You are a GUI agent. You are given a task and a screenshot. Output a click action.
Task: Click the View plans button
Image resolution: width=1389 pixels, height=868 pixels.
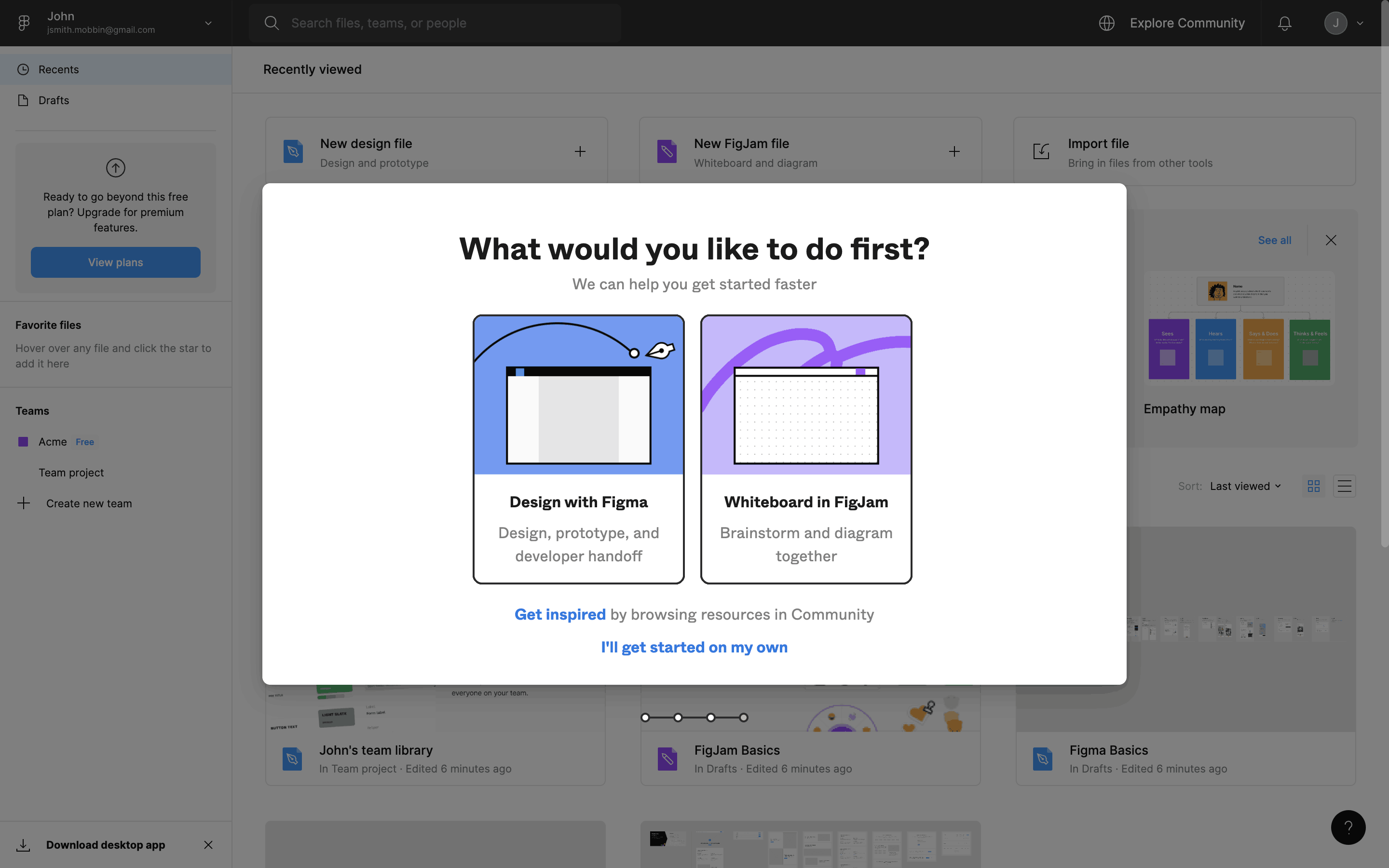(115, 262)
